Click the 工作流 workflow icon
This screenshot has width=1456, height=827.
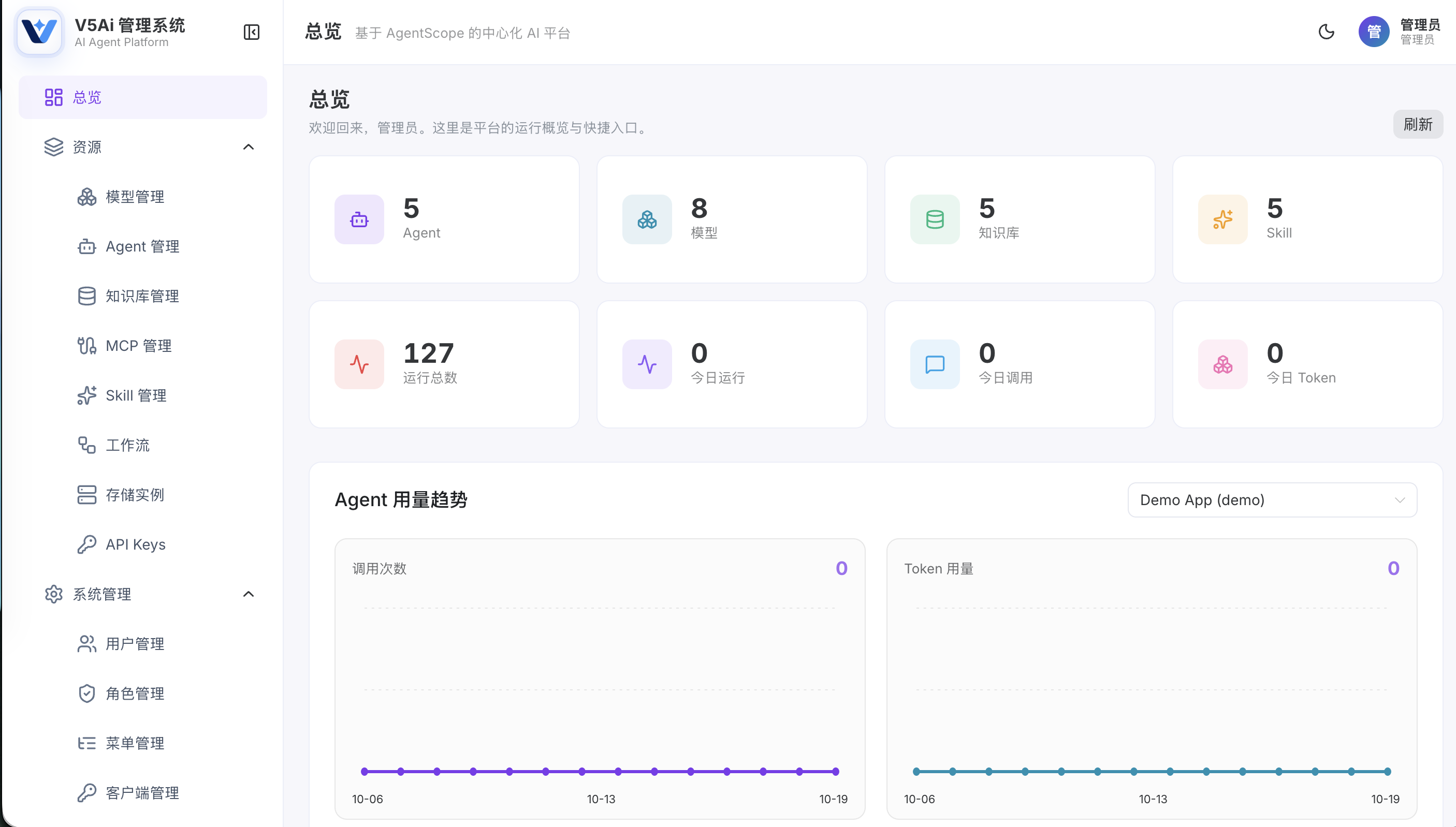coord(87,445)
